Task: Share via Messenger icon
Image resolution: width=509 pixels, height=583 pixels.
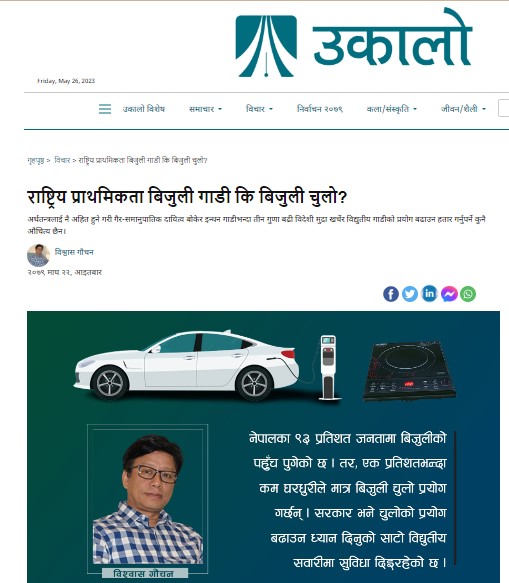Action: click(449, 294)
